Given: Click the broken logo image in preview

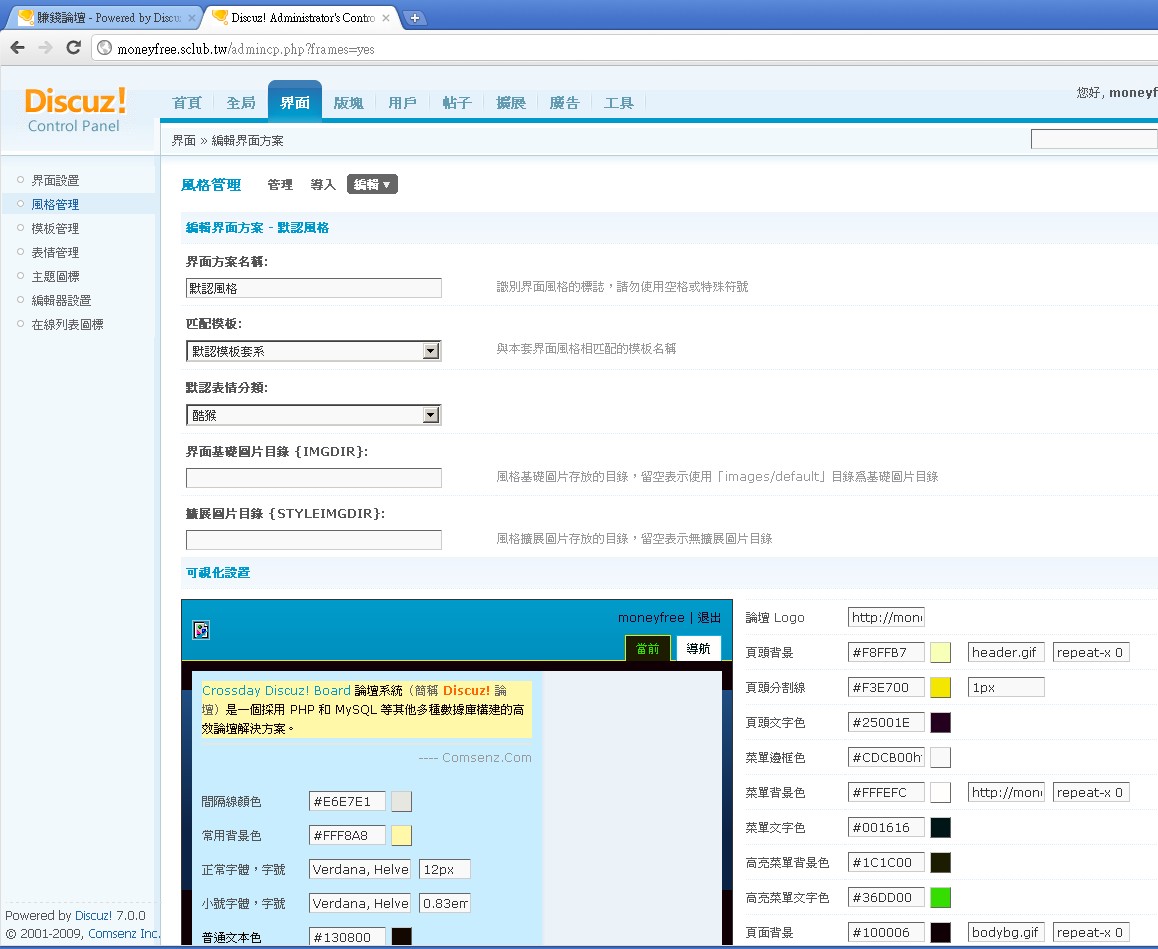Looking at the screenshot, I should click(201, 630).
